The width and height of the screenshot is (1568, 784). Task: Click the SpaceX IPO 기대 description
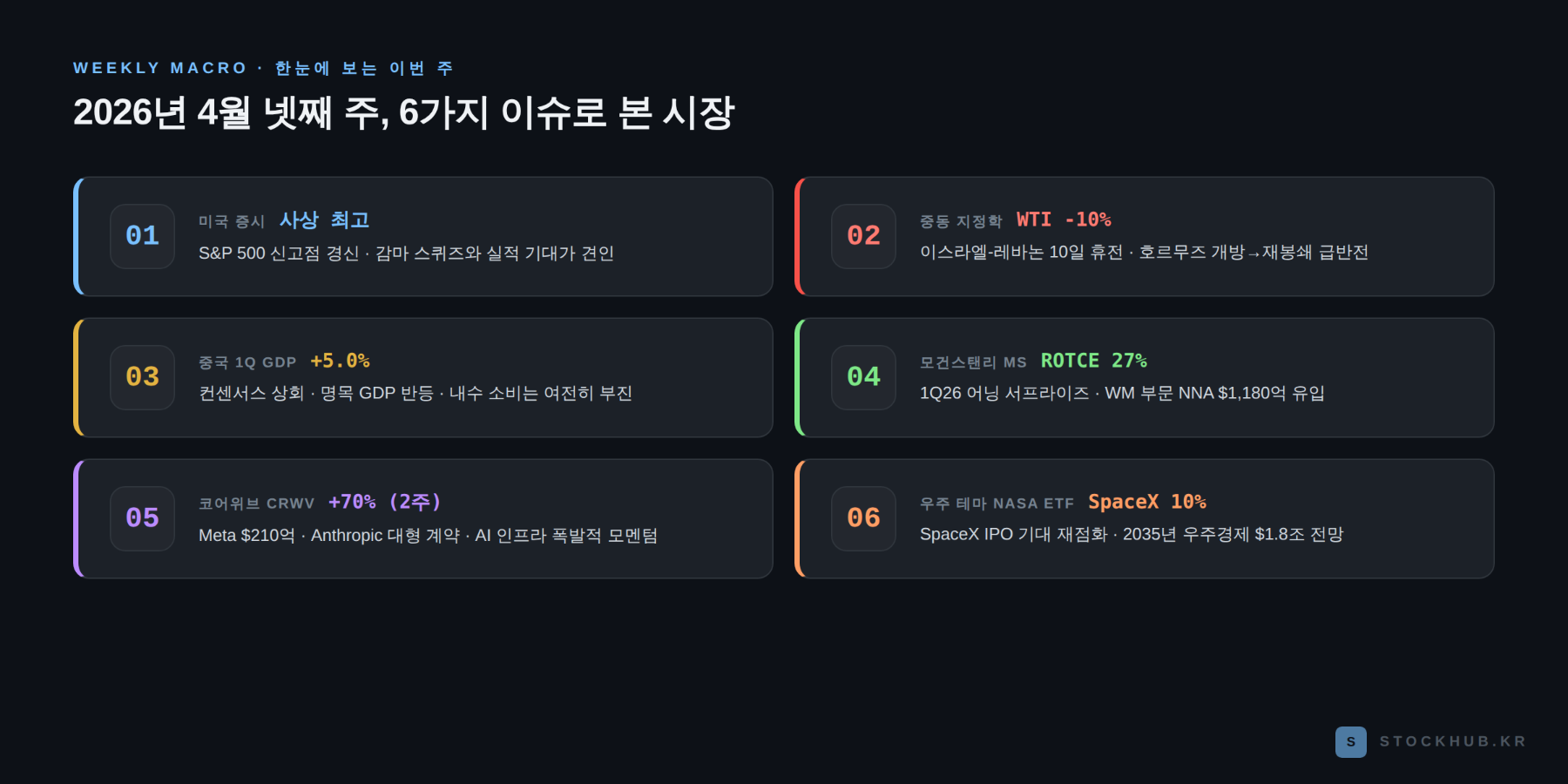pos(1132,534)
